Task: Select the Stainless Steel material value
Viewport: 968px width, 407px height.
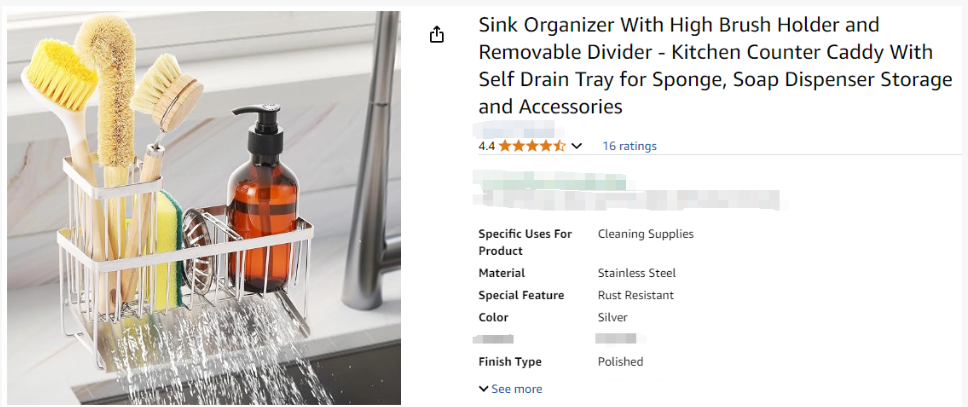Action: (636, 273)
